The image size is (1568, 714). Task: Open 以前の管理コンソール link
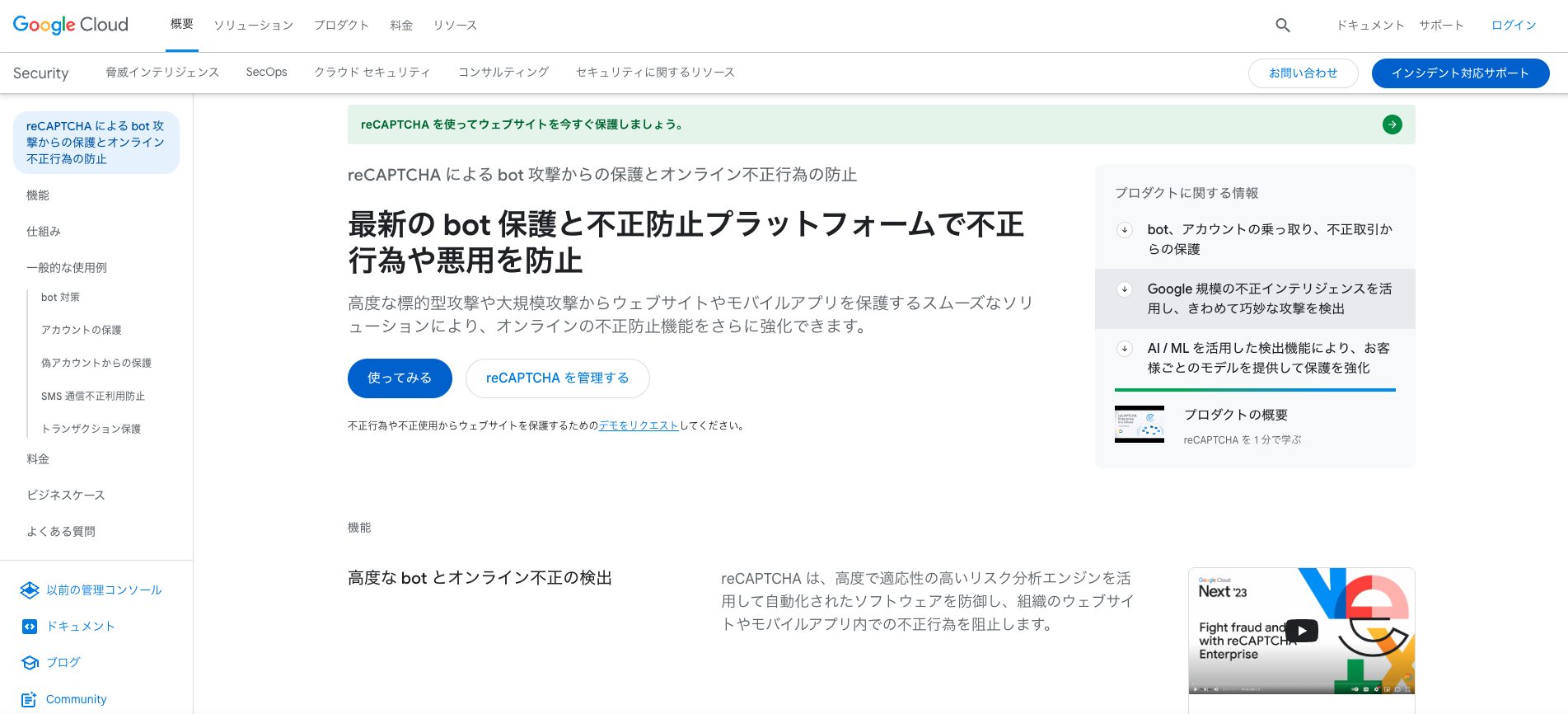[x=104, y=590]
